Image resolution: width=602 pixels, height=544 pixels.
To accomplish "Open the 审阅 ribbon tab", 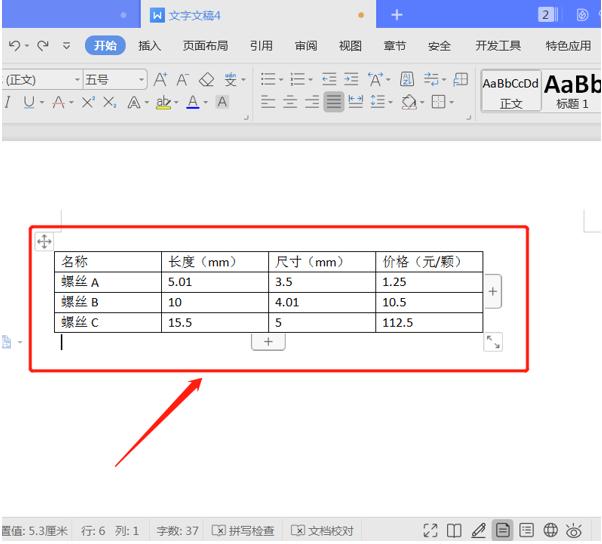I will pyautogui.click(x=306, y=46).
